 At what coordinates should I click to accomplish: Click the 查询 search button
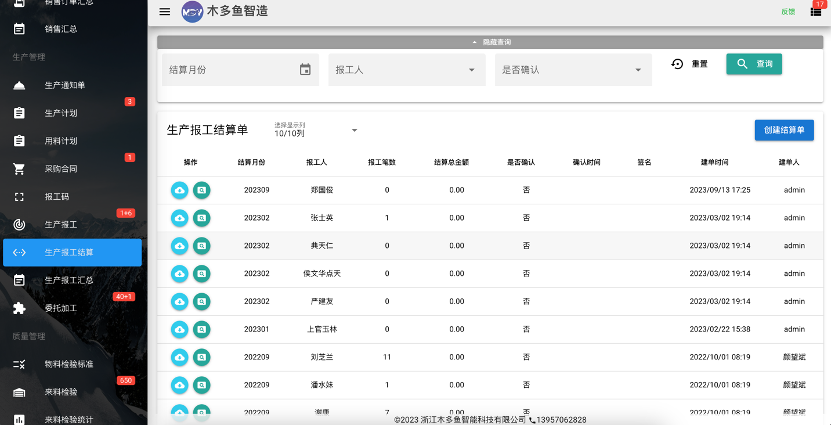coord(754,64)
